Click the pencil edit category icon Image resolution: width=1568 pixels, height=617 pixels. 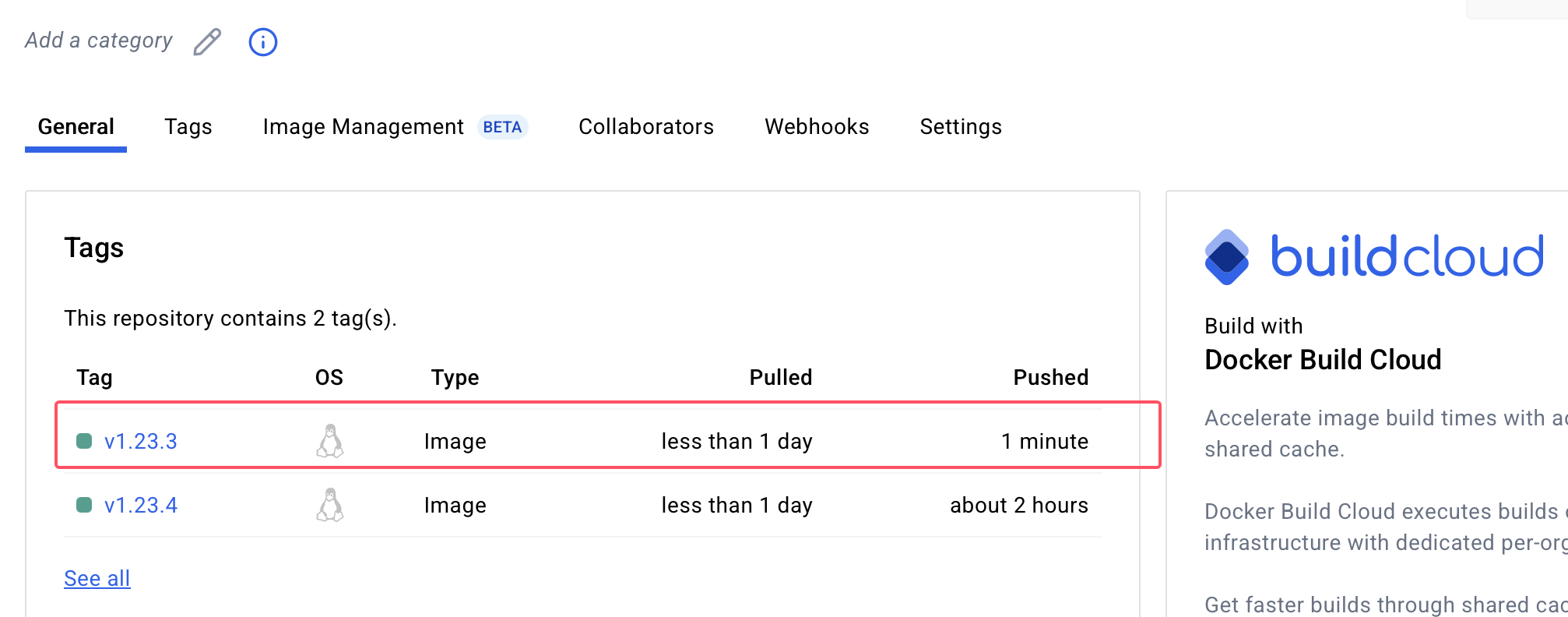(207, 42)
